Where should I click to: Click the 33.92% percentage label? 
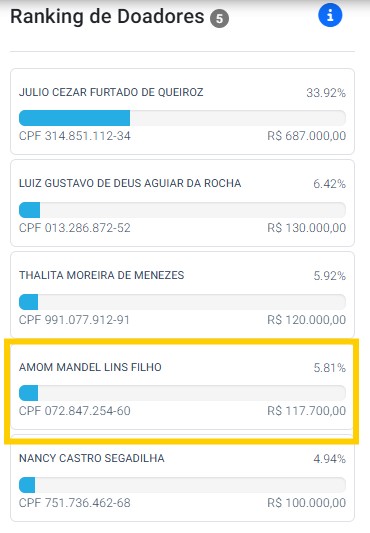[326, 92]
